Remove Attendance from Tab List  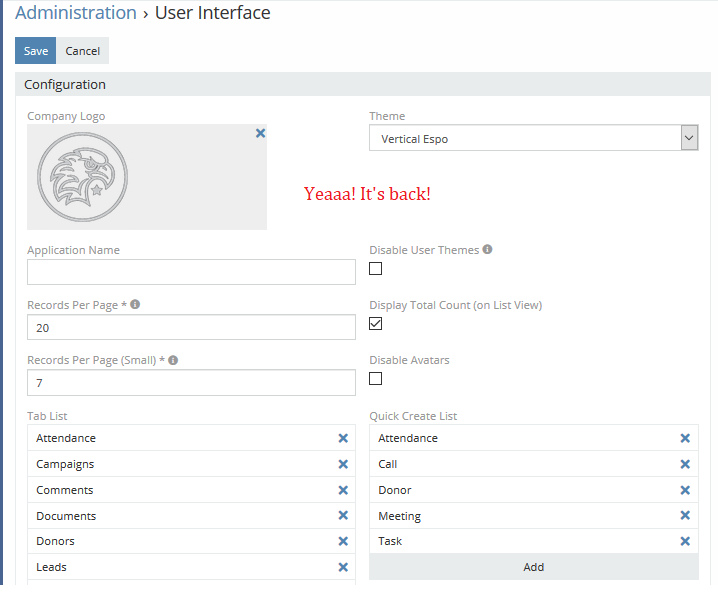pyautogui.click(x=343, y=438)
